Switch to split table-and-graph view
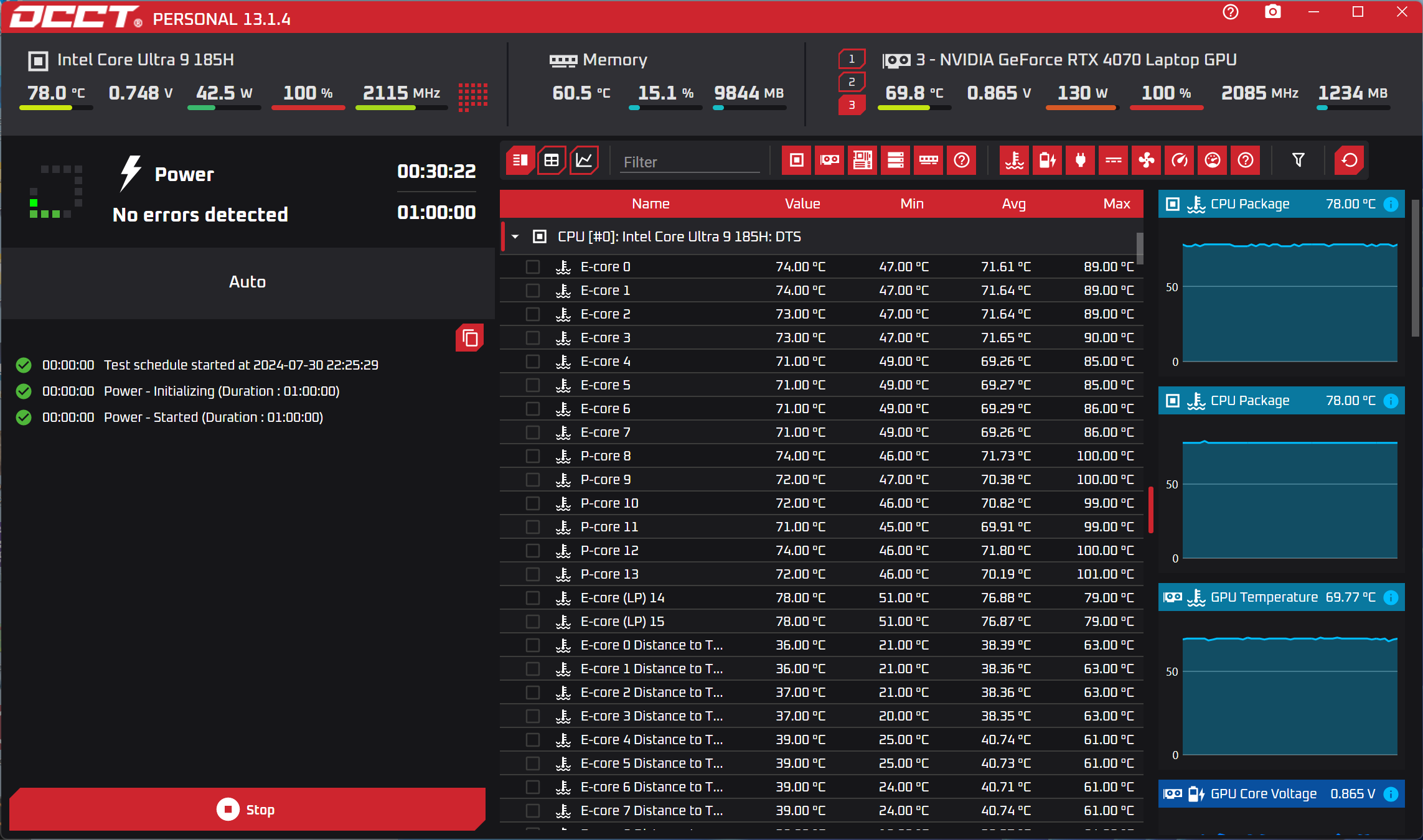 (520, 161)
